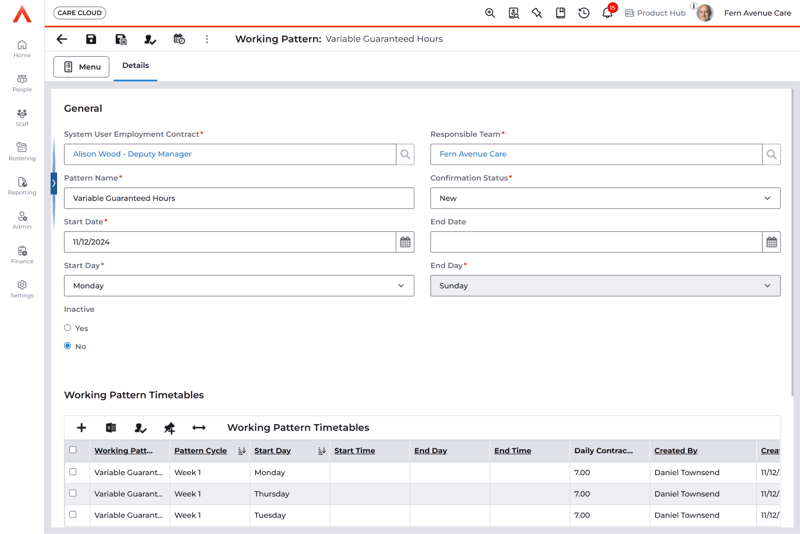The height and width of the screenshot is (534, 800).
Task: Open the Rostering sidebar section
Action: [22, 151]
